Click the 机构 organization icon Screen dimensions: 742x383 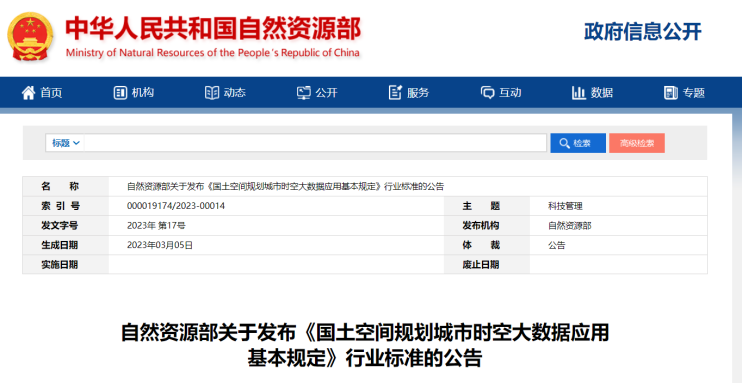tap(121, 93)
